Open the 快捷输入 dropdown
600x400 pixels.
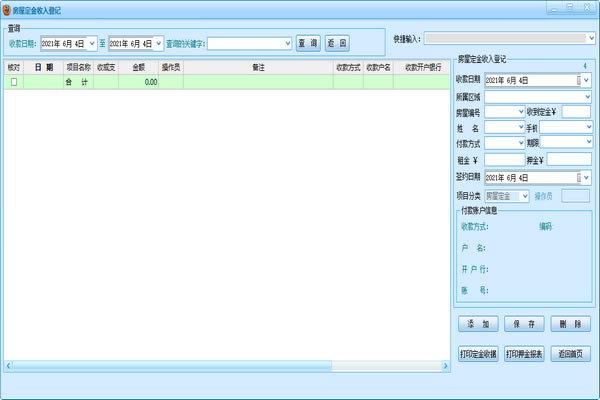point(590,38)
